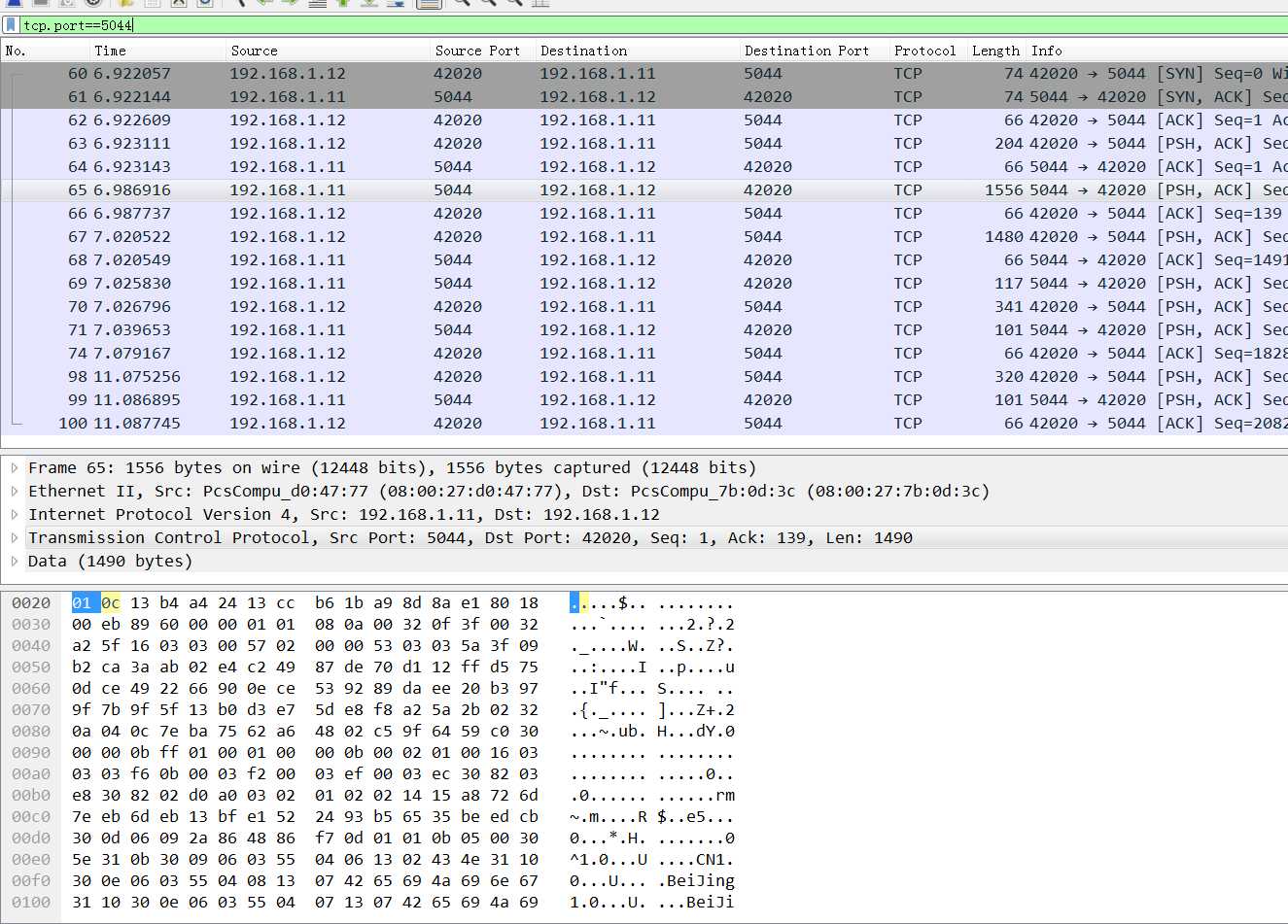Image resolution: width=1288 pixels, height=924 pixels.
Task: Sort by the Destination column header
Action: click(637, 51)
